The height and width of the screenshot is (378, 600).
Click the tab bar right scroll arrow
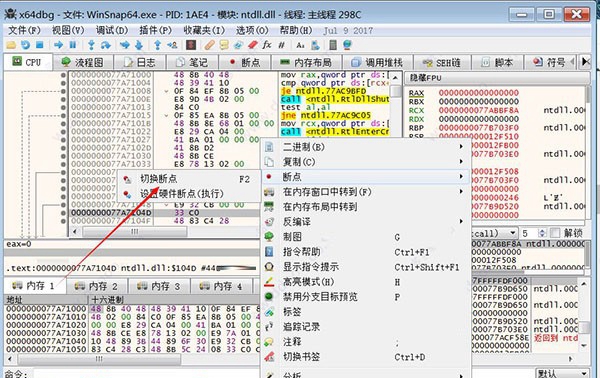(x=585, y=62)
